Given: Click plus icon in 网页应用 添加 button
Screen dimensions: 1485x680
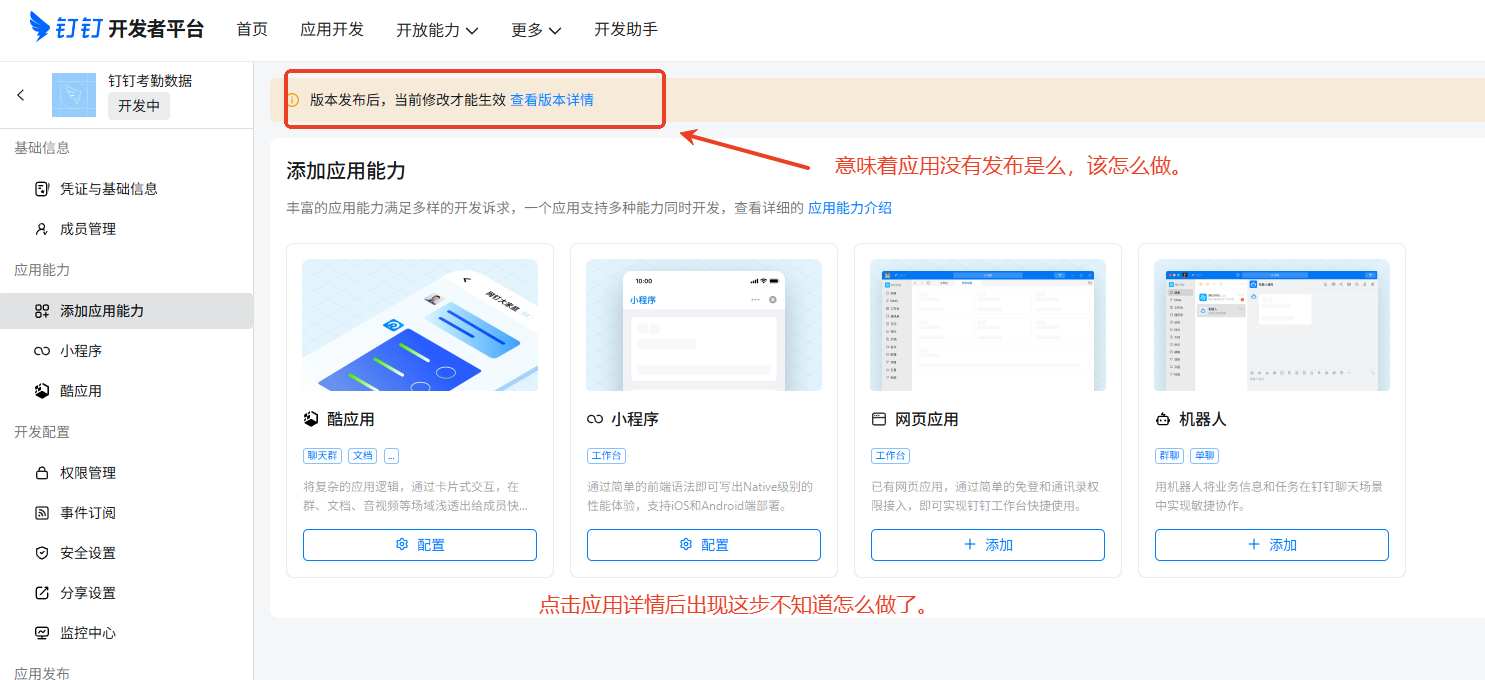Looking at the screenshot, I should tap(970, 544).
